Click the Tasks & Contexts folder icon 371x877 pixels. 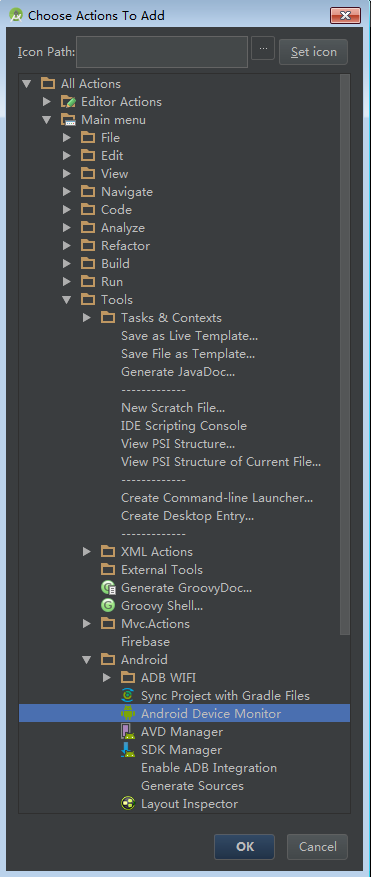[x=108, y=317]
